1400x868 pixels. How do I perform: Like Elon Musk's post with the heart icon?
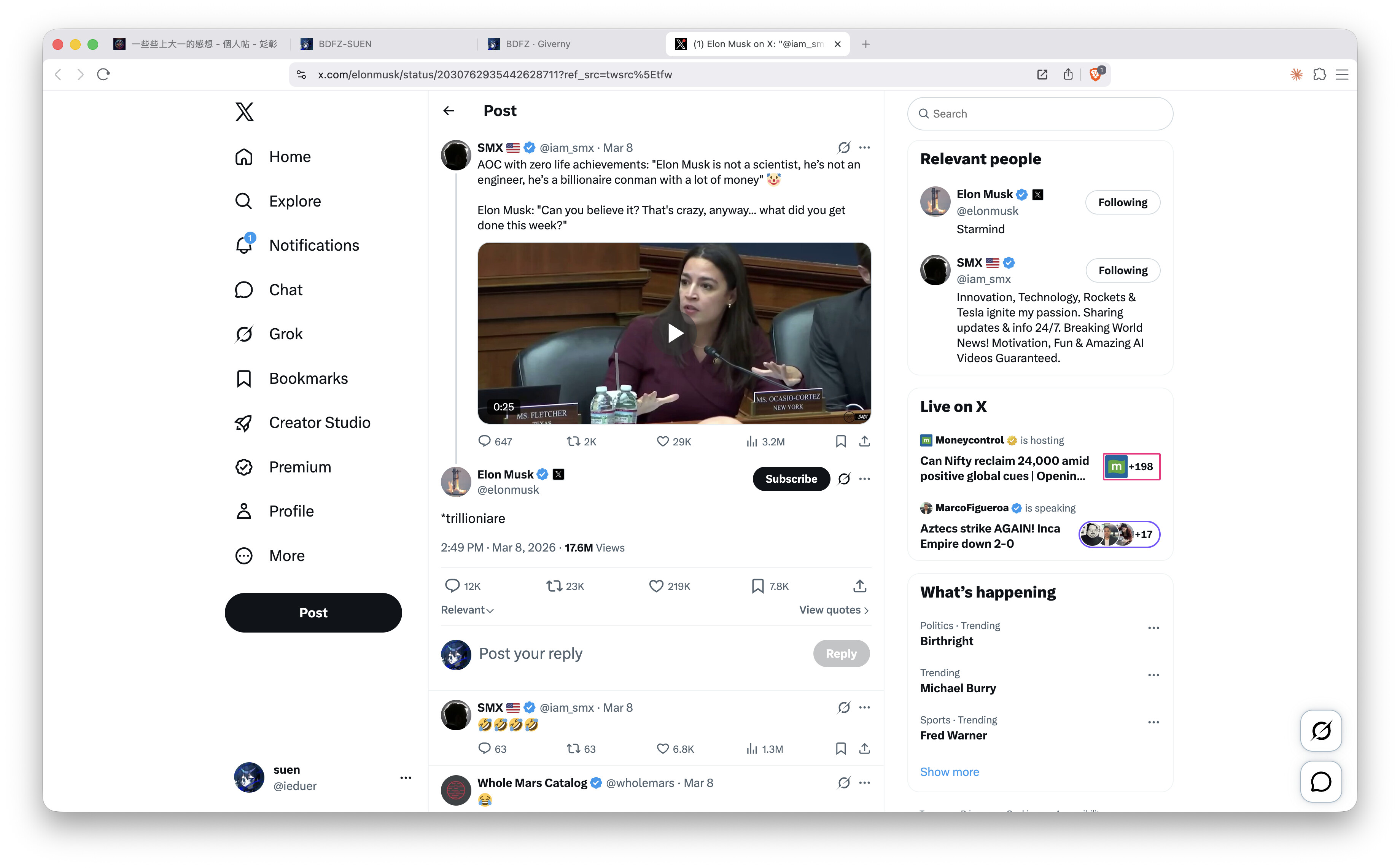(x=655, y=586)
